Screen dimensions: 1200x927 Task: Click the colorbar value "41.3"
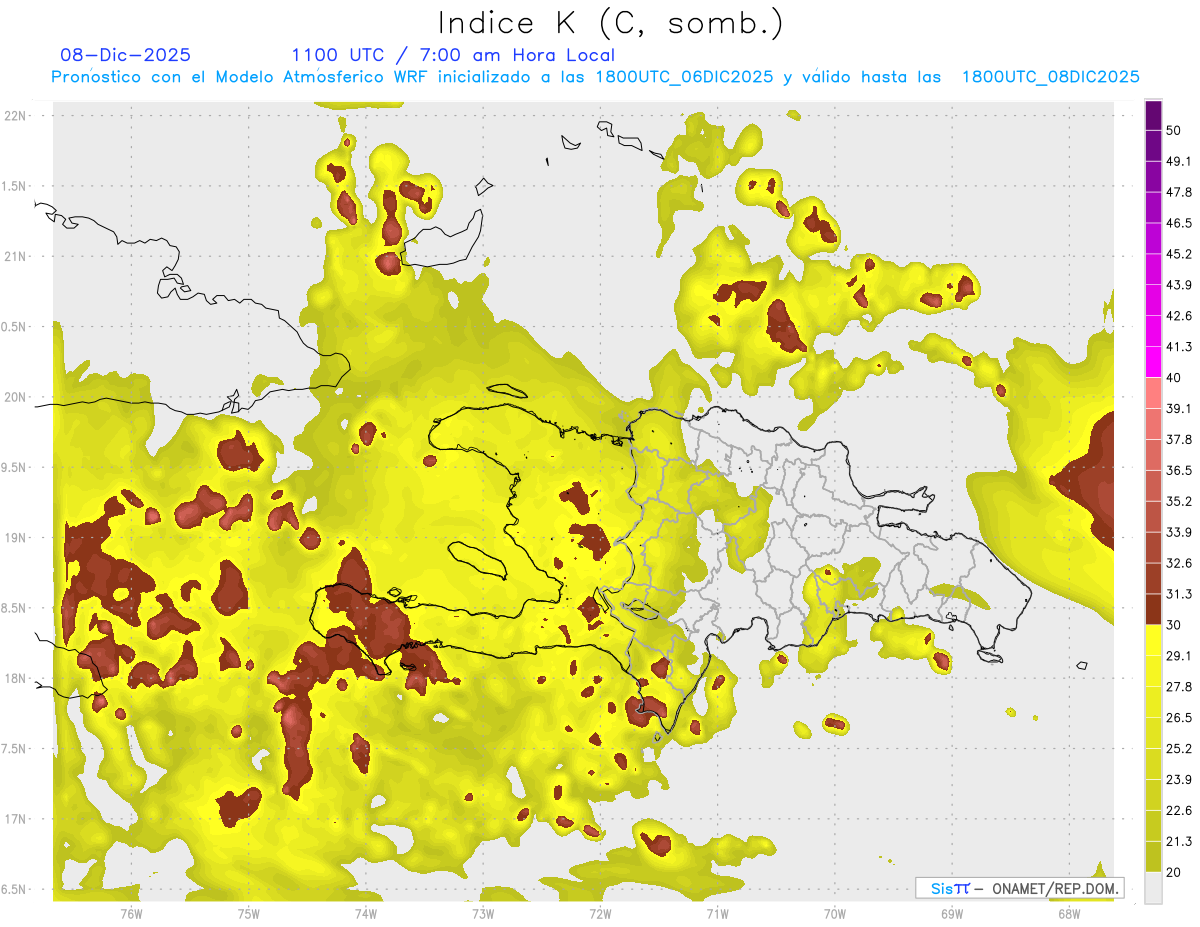point(1179,347)
